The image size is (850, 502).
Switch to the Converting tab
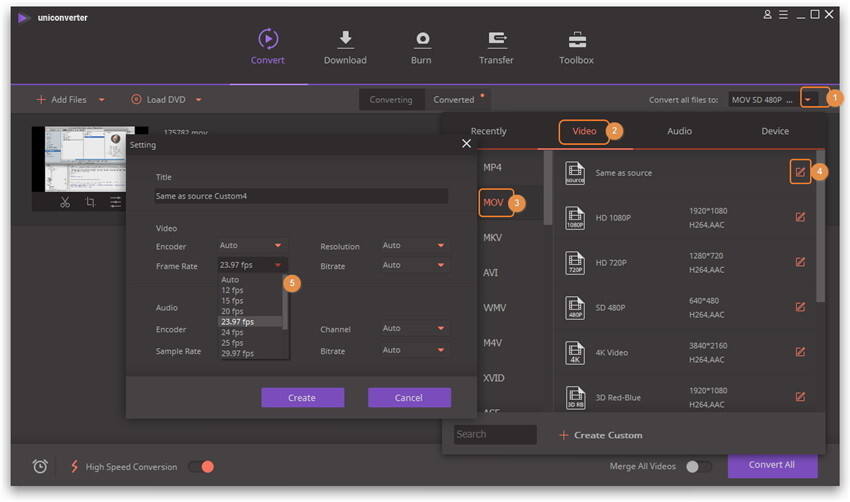391,100
